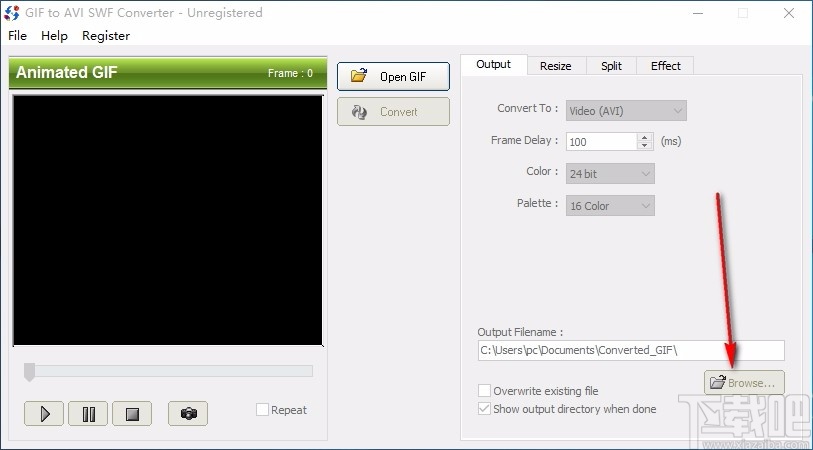Click the Play button under the preview
The image size is (813, 450).
[x=44, y=414]
